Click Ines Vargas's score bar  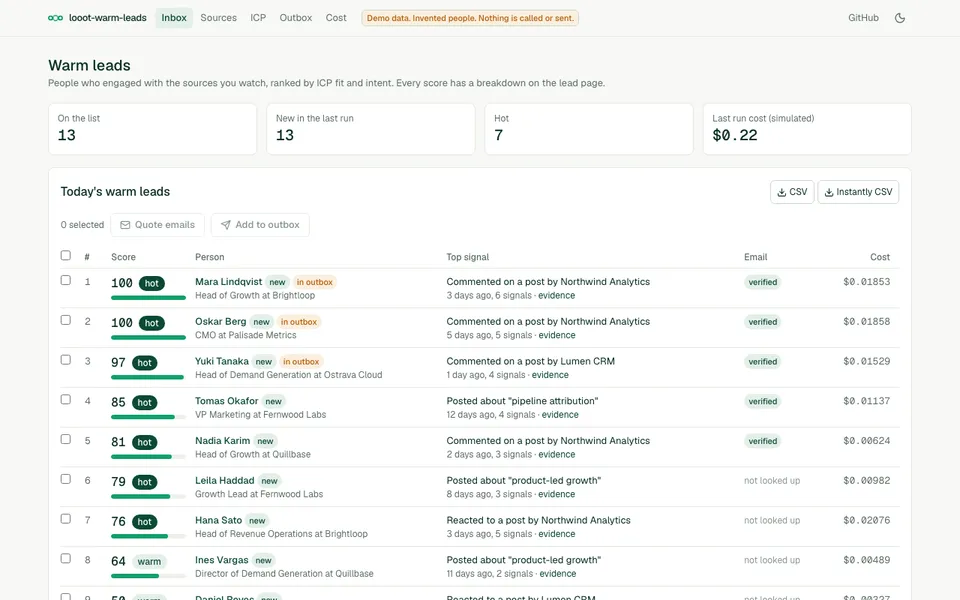(x=148, y=576)
